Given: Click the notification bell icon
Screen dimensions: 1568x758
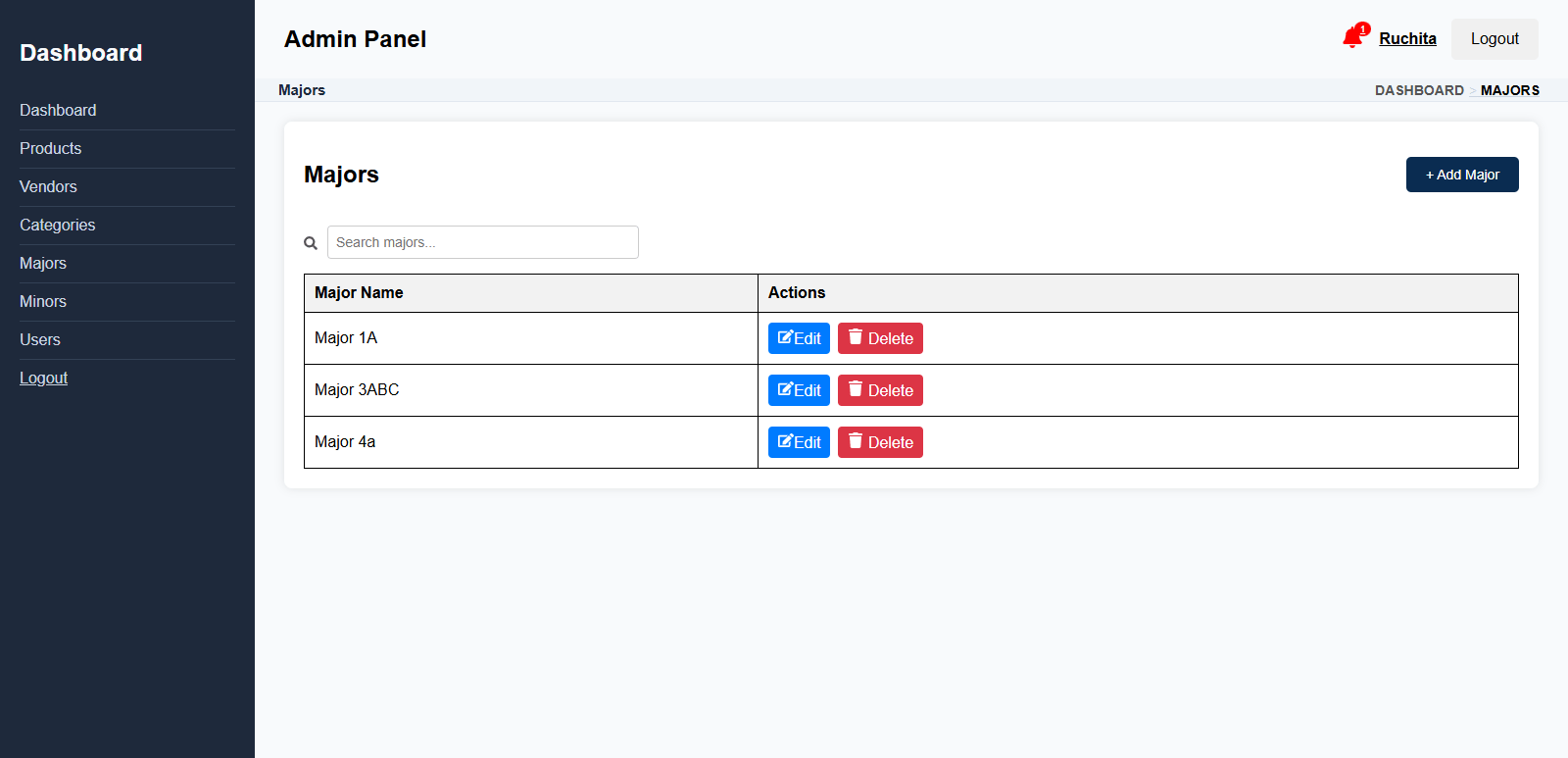Looking at the screenshot, I should coord(1352,38).
